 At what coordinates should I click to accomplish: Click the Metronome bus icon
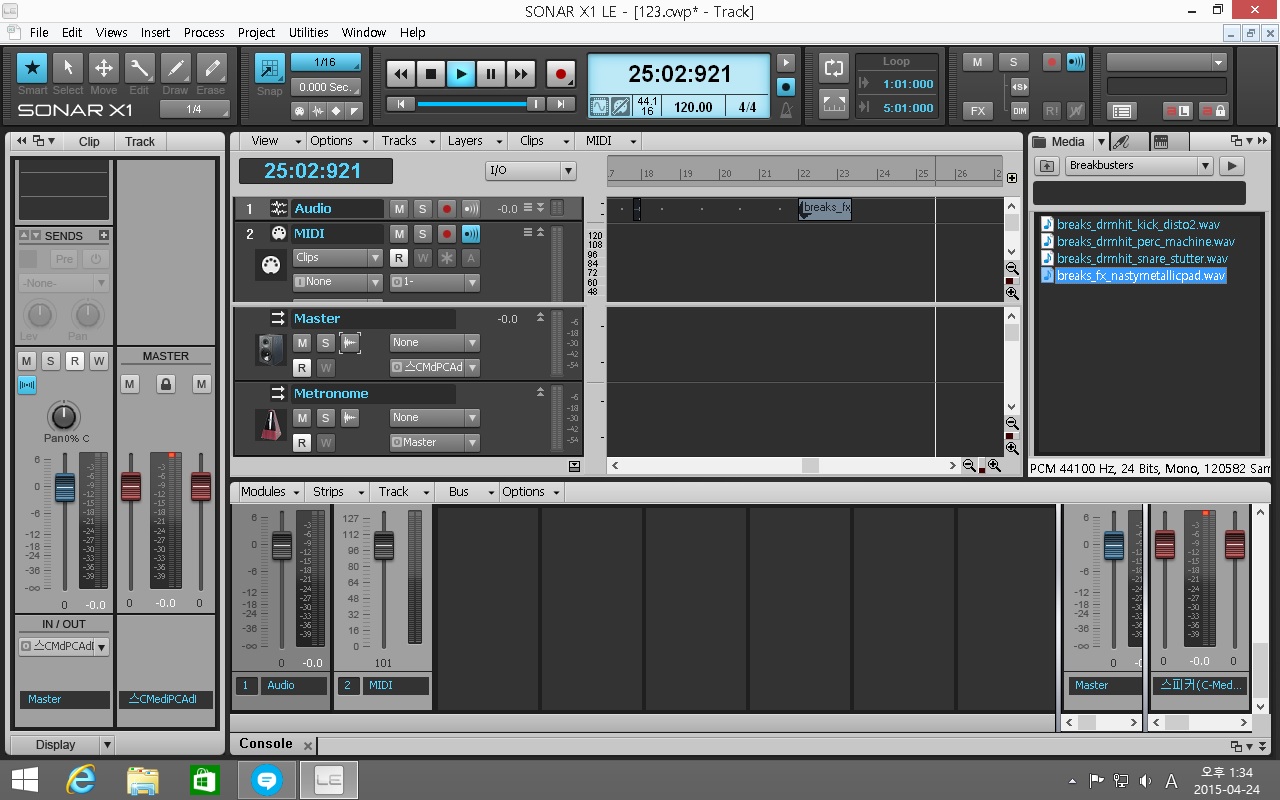[270, 426]
